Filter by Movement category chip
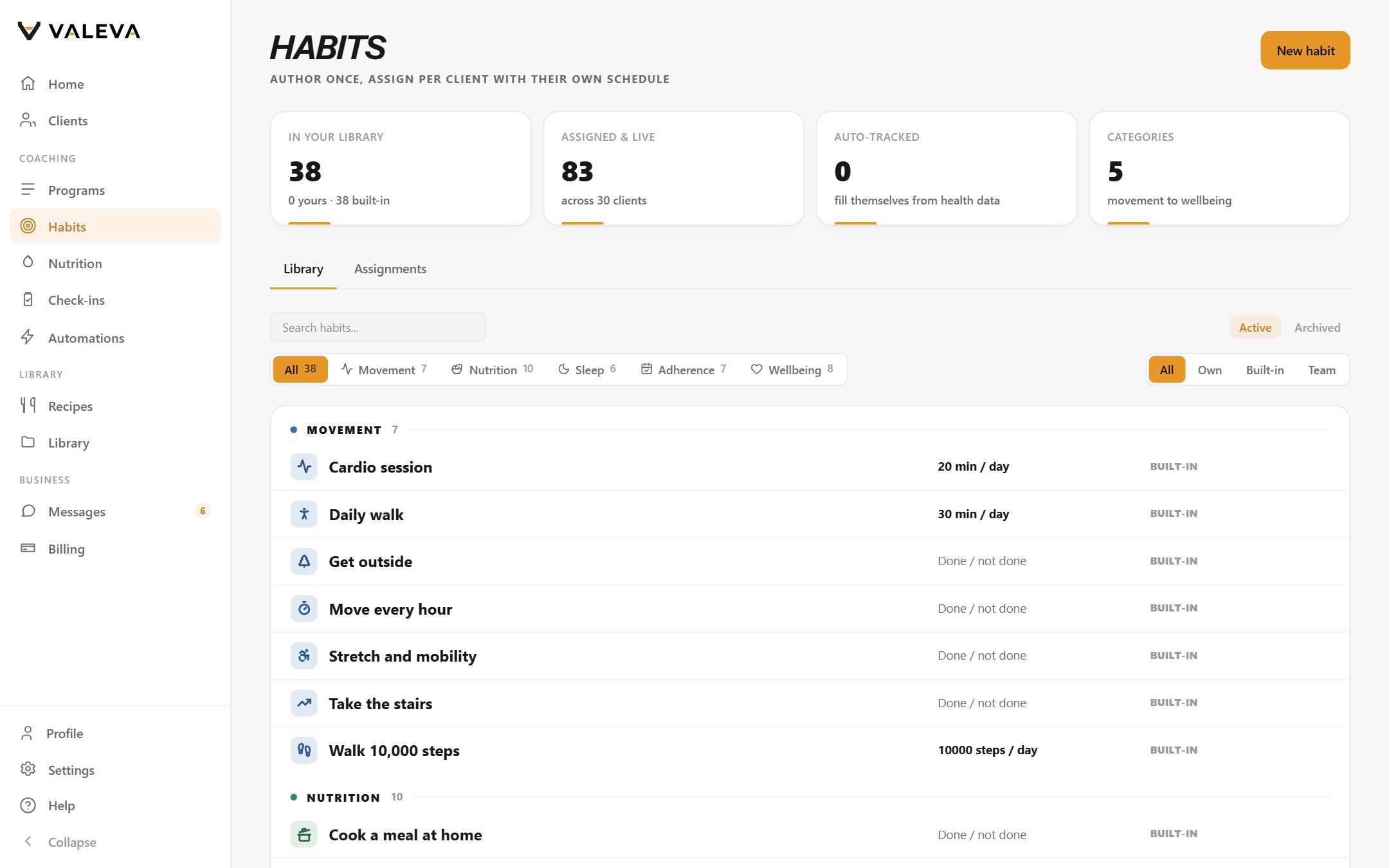1389x868 pixels. point(384,370)
